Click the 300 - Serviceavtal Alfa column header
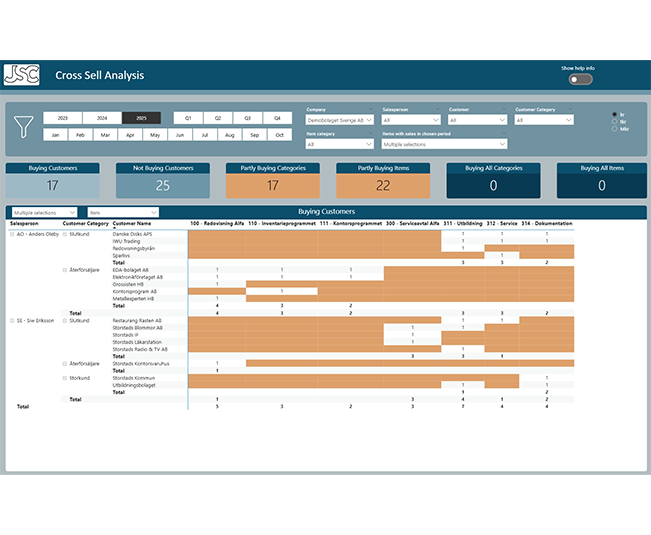Screen dimensions: 651x535 412,223
